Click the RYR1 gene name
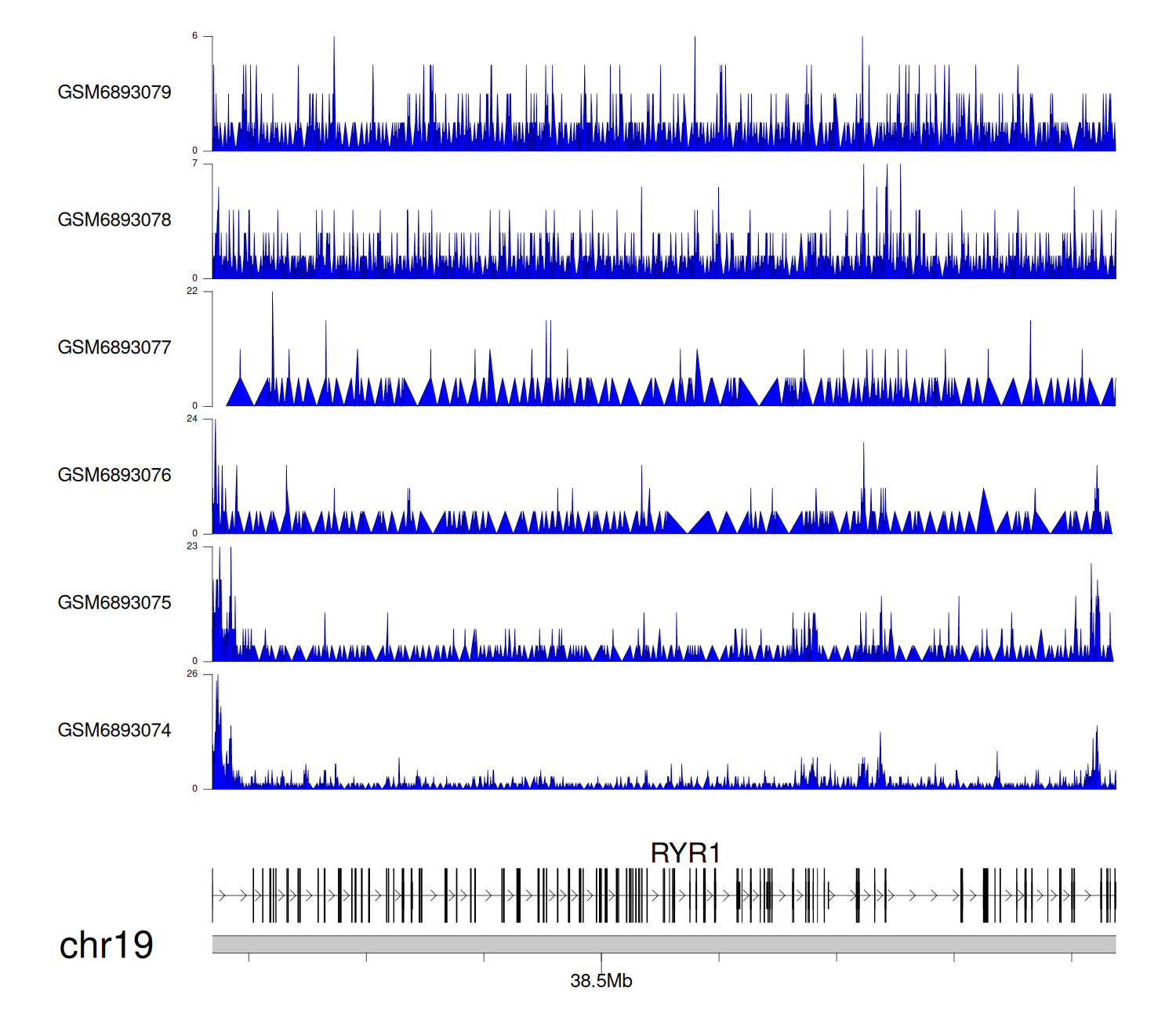1176x1035 pixels. click(685, 852)
